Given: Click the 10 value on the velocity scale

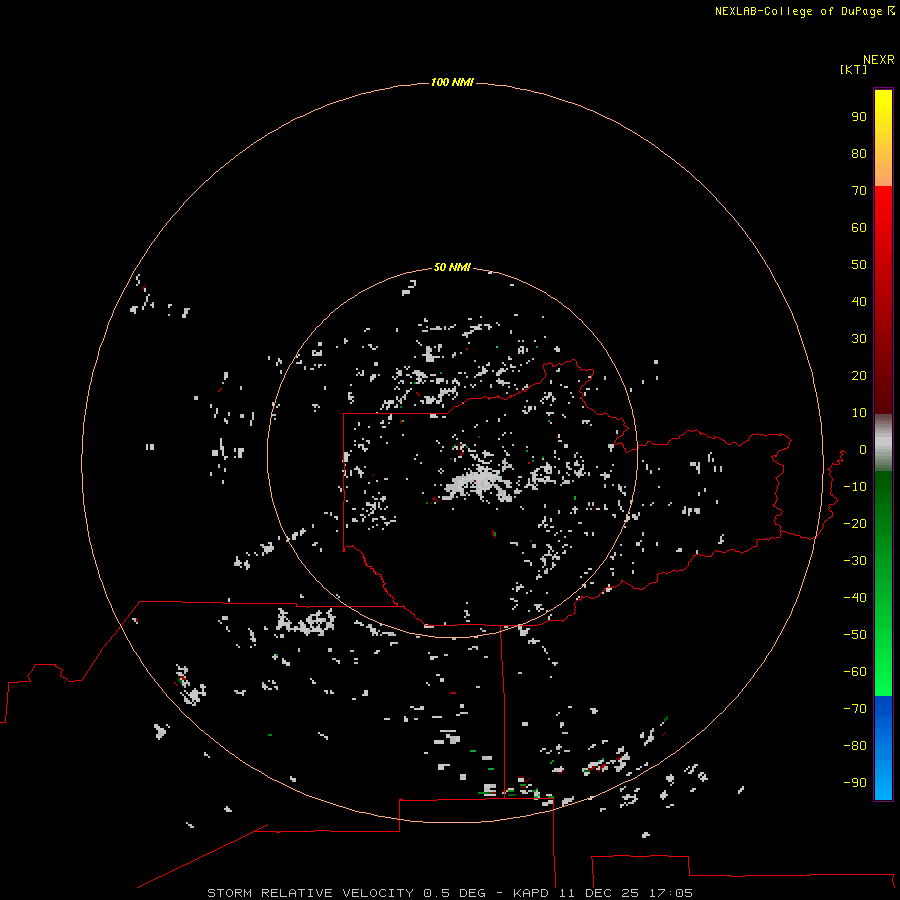Looking at the screenshot, I should pos(859,413).
